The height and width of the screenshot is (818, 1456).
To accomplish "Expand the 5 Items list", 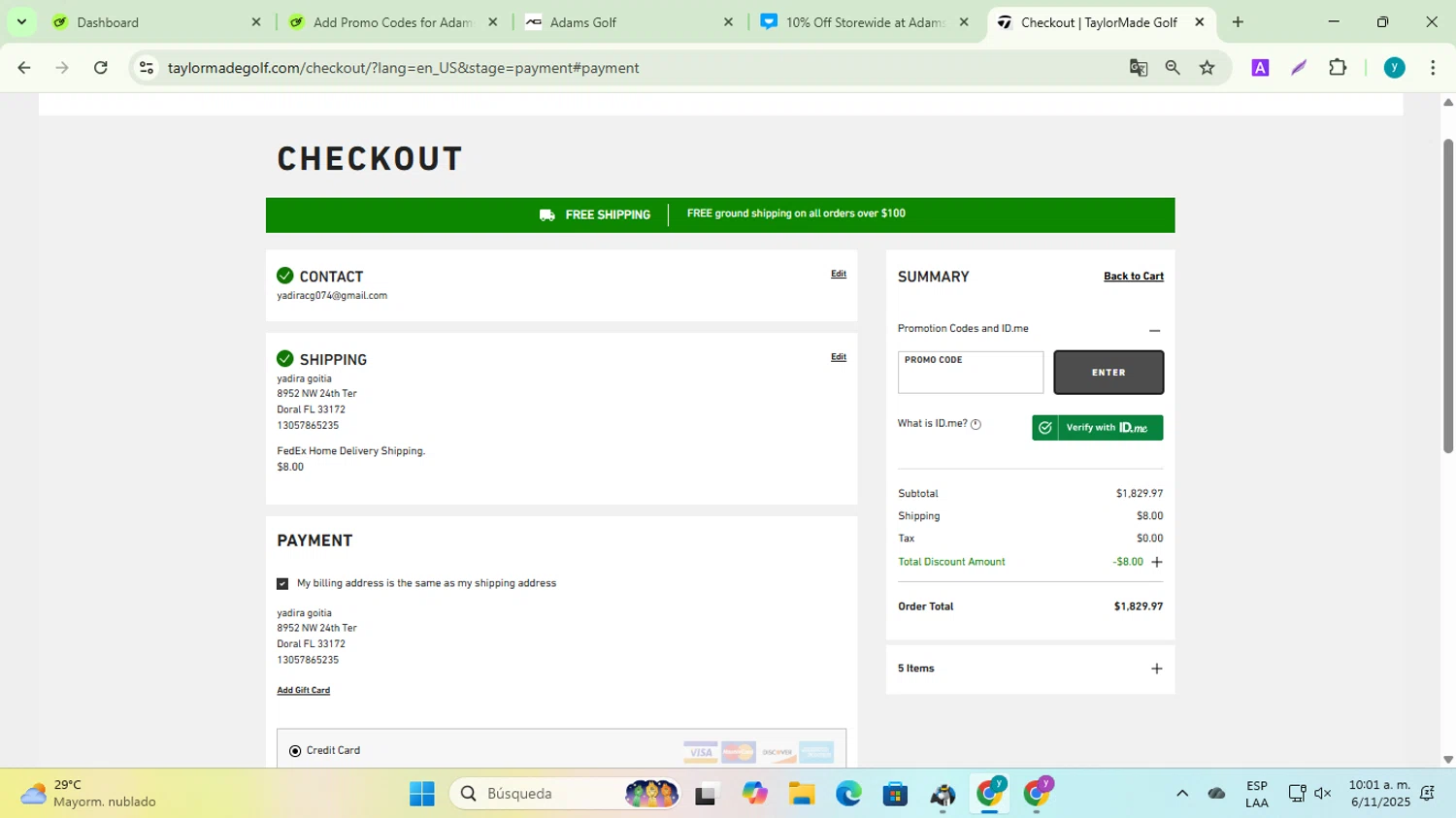I will (x=1157, y=669).
